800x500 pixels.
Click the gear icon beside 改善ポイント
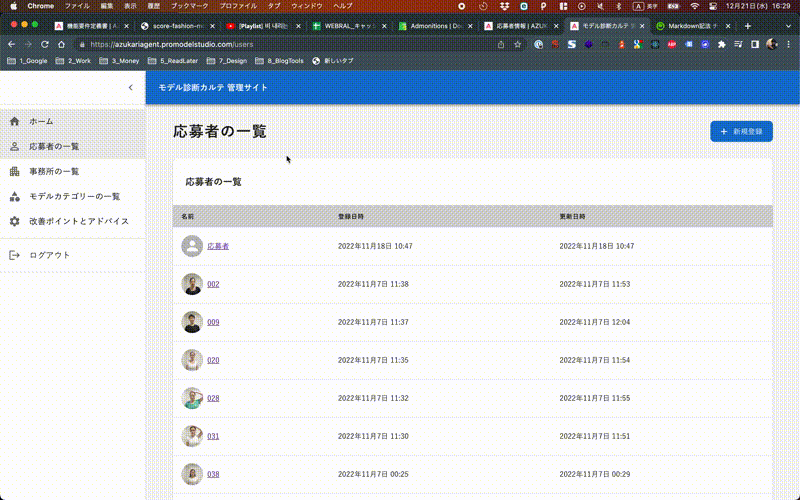pos(14,221)
